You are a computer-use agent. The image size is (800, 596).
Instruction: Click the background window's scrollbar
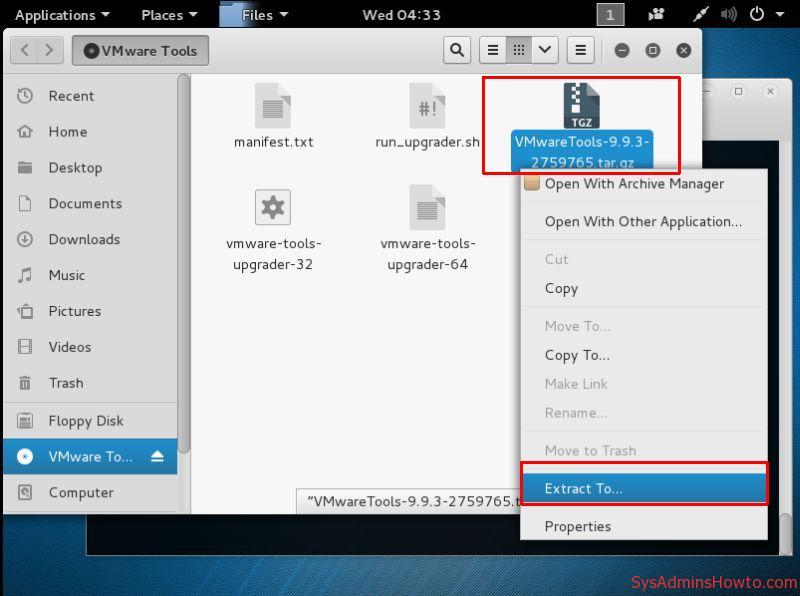tap(786, 534)
